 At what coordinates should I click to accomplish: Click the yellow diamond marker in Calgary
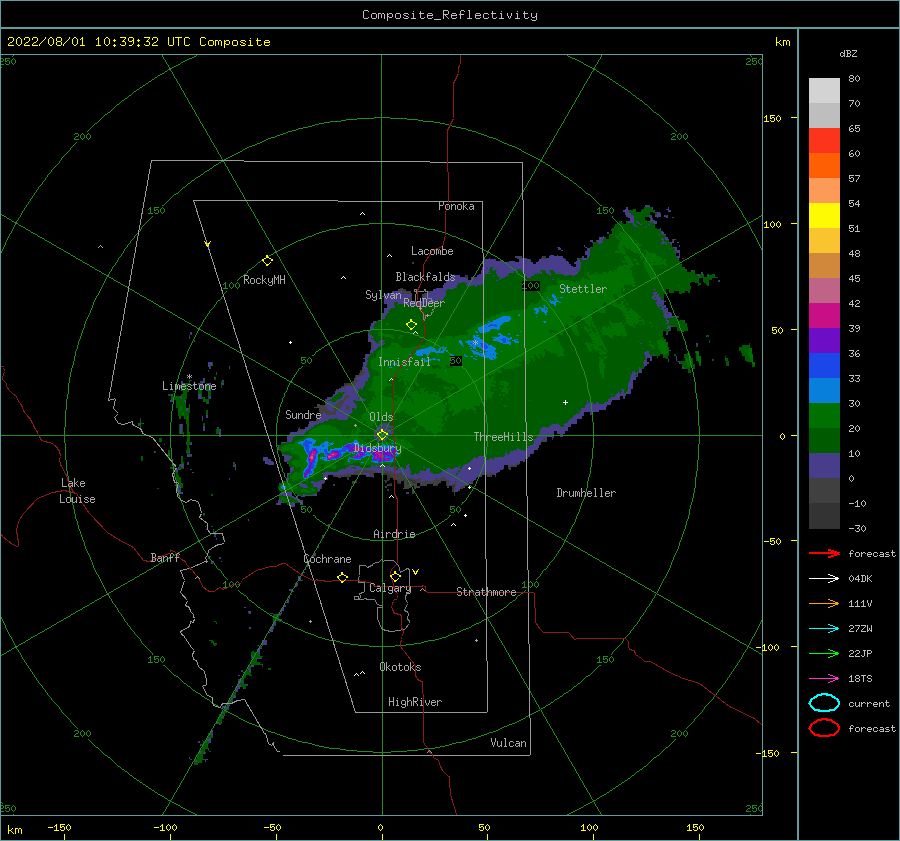click(x=395, y=576)
